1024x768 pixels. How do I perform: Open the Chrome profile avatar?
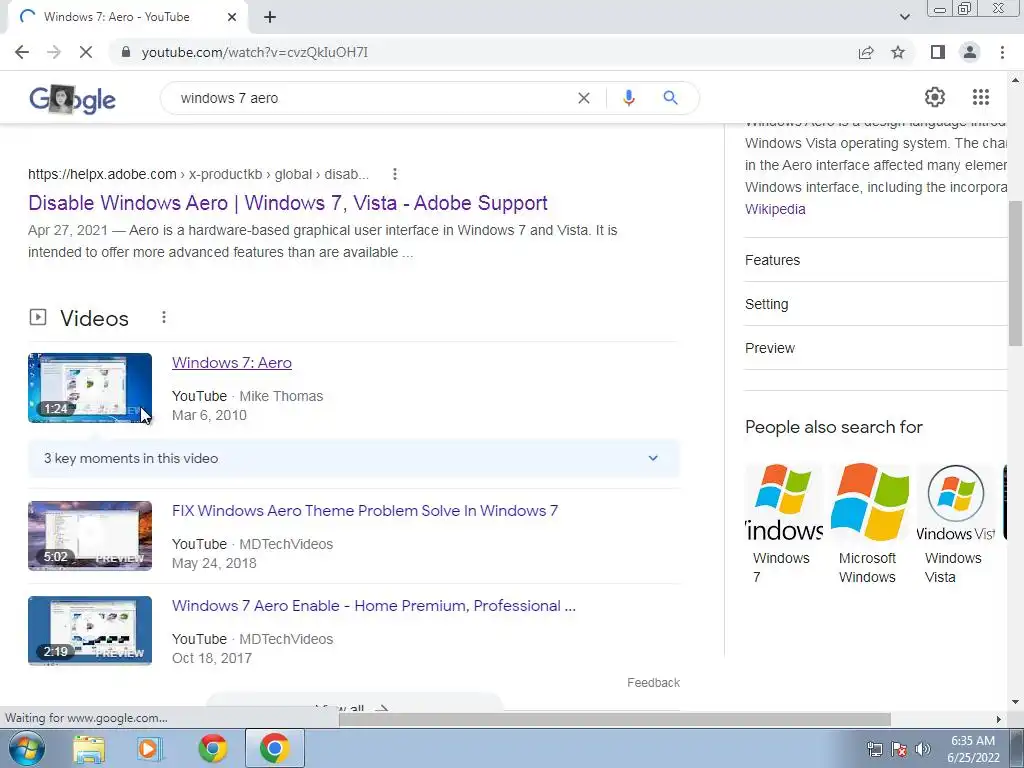click(970, 52)
